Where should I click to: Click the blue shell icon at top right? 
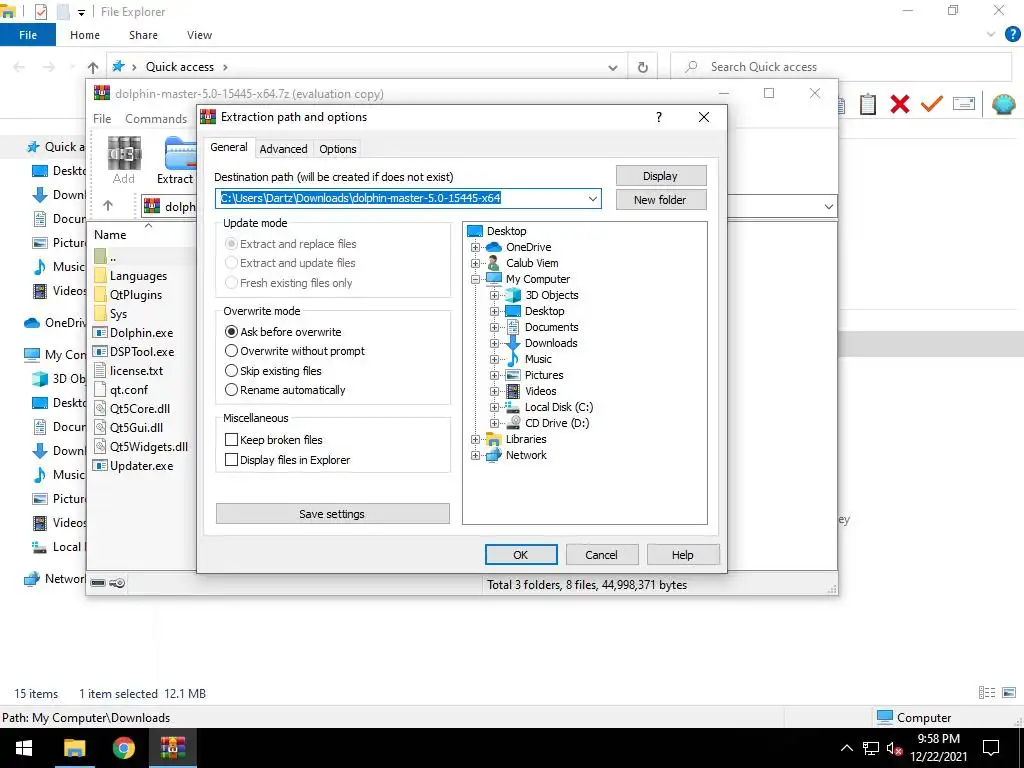tap(1004, 104)
